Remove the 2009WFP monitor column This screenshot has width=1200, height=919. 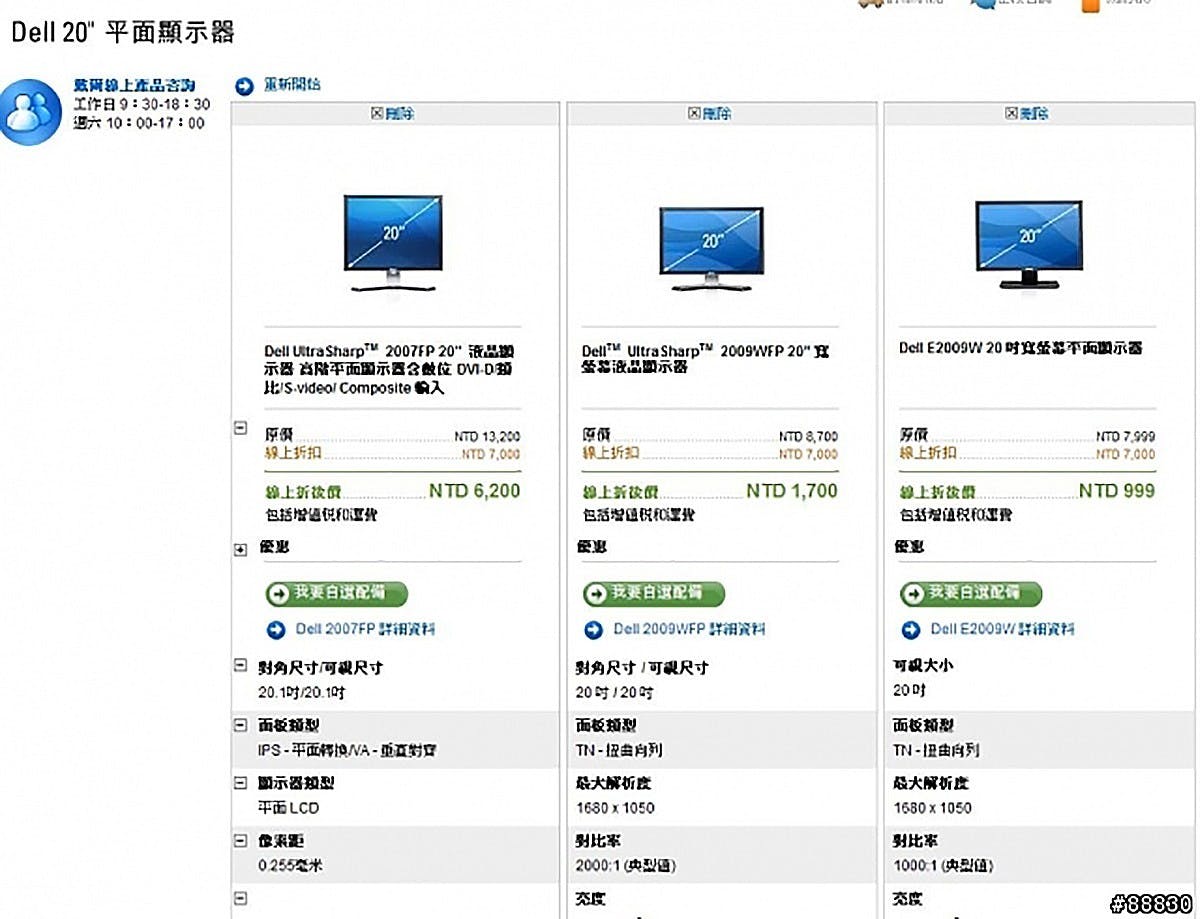710,114
